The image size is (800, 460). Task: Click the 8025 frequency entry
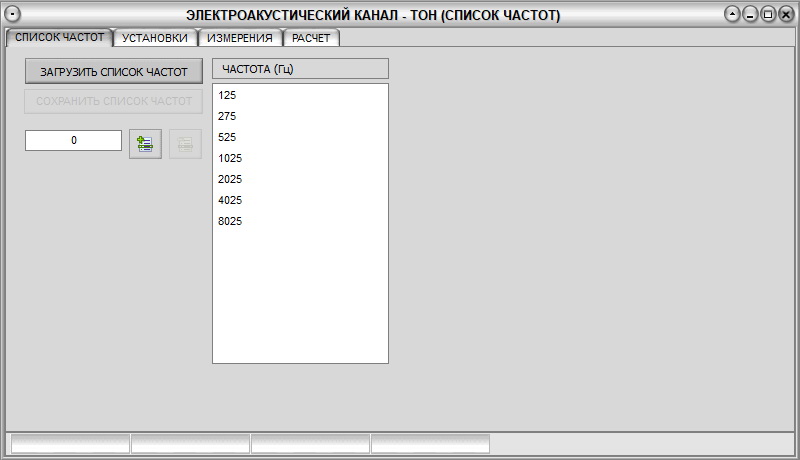pos(230,221)
